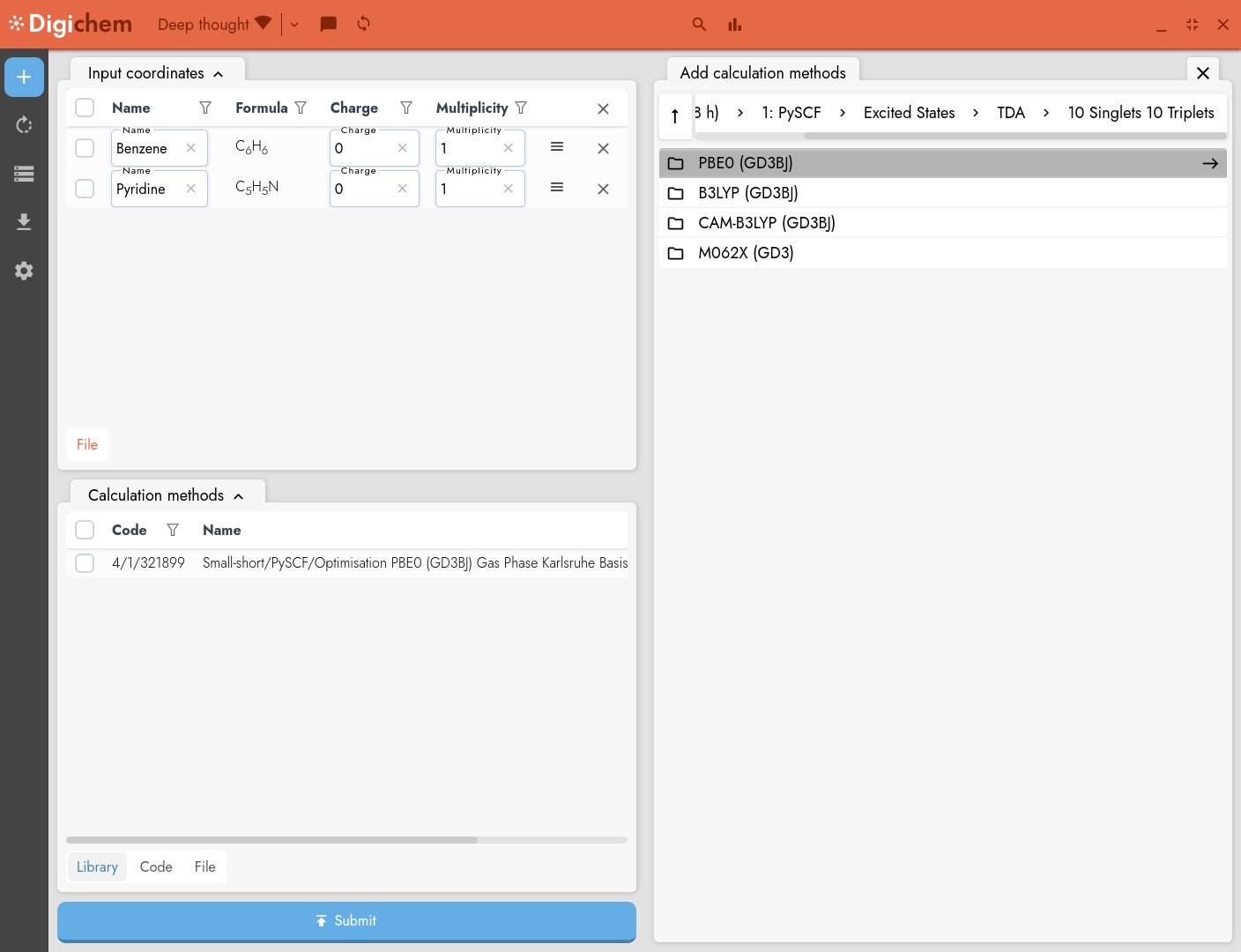The height and width of the screenshot is (952, 1241).
Task: Tick the checkbox next to Benzene
Action: 85,148
